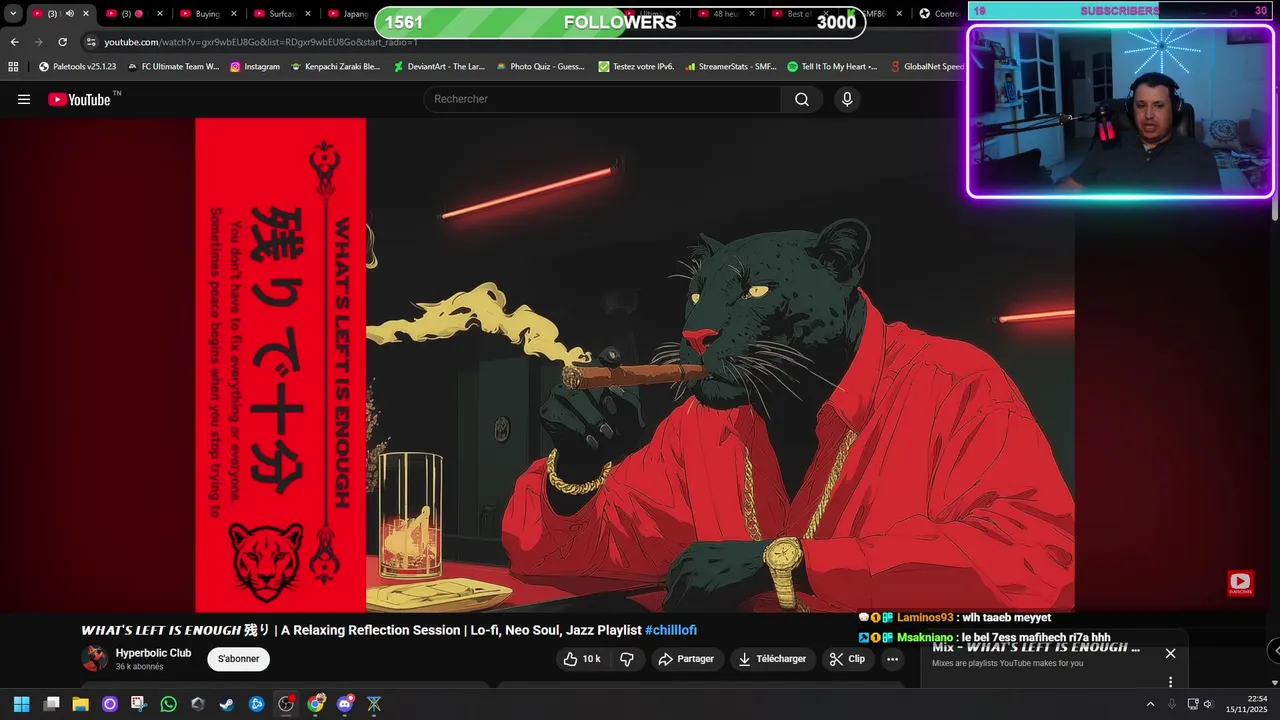Open FC Ultimate Team W... bookmark
This screenshot has height=720, width=1280.
[173, 67]
